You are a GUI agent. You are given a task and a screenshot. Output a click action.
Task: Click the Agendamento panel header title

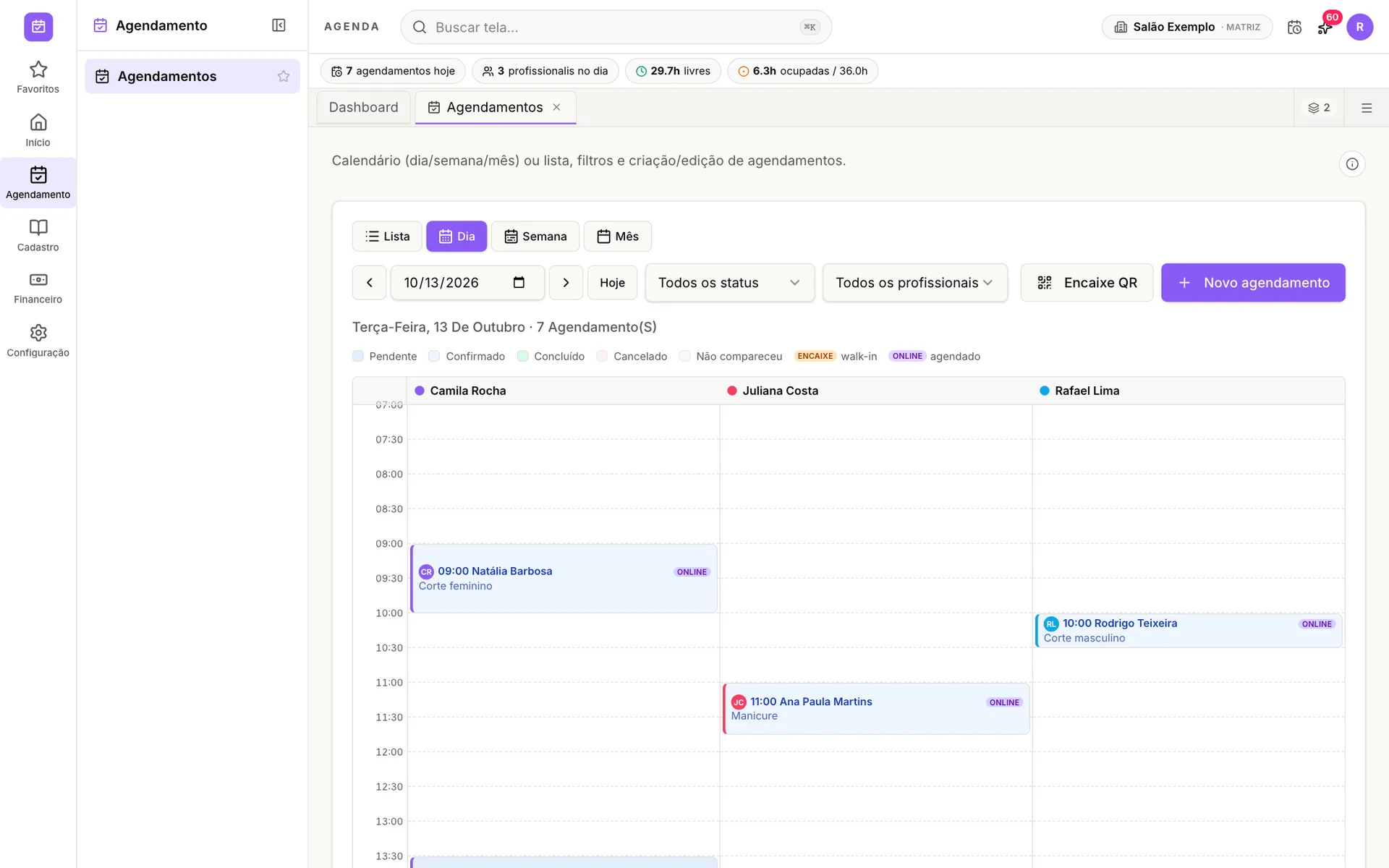pyautogui.click(x=161, y=25)
